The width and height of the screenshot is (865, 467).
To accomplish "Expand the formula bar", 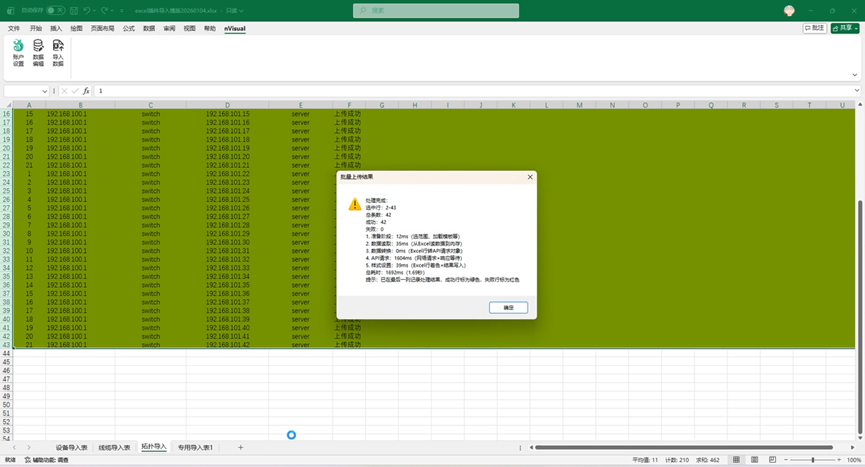I will pos(857,91).
